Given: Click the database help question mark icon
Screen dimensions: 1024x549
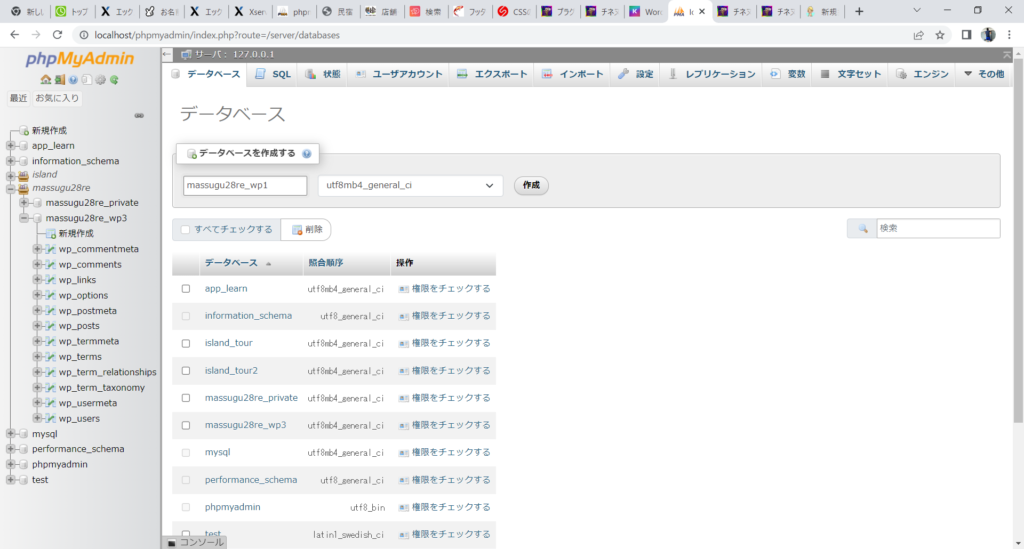Looking at the screenshot, I should click(x=306, y=154).
